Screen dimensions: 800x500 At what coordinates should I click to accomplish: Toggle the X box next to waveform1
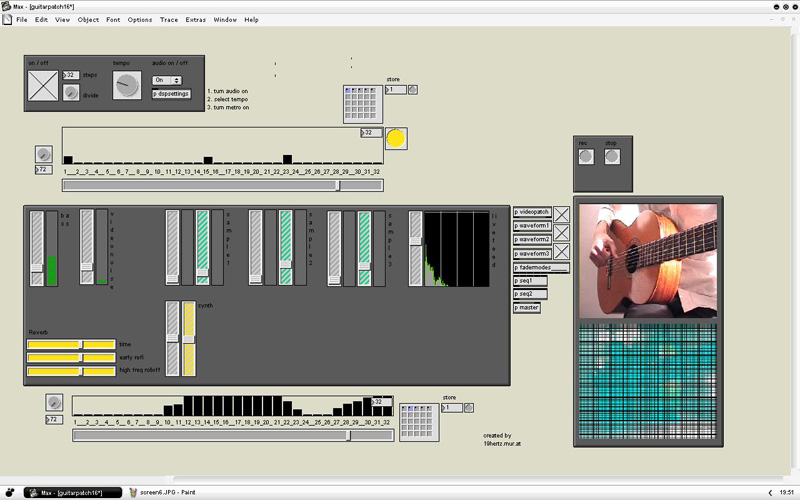click(562, 232)
